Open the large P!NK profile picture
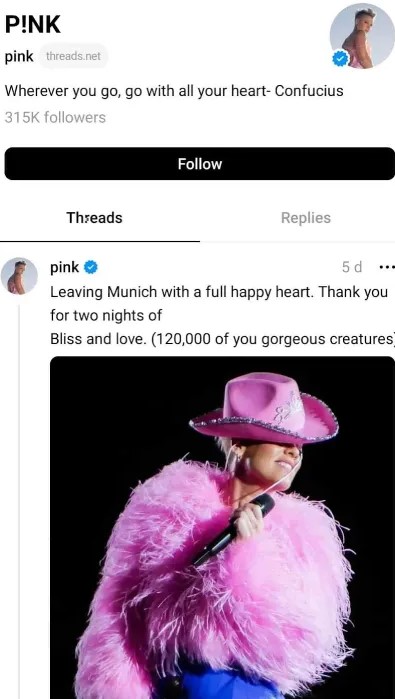This screenshot has height=699, width=395. click(362, 36)
